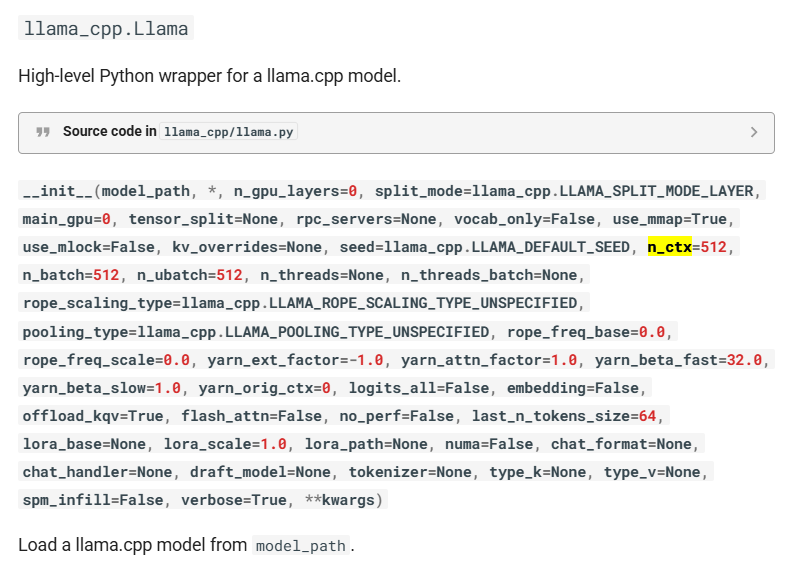Click the 'Source code in' summary label

click(x=109, y=132)
